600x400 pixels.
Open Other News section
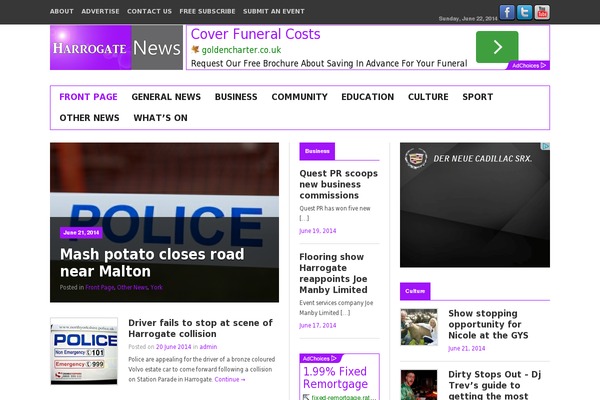[x=90, y=118]
